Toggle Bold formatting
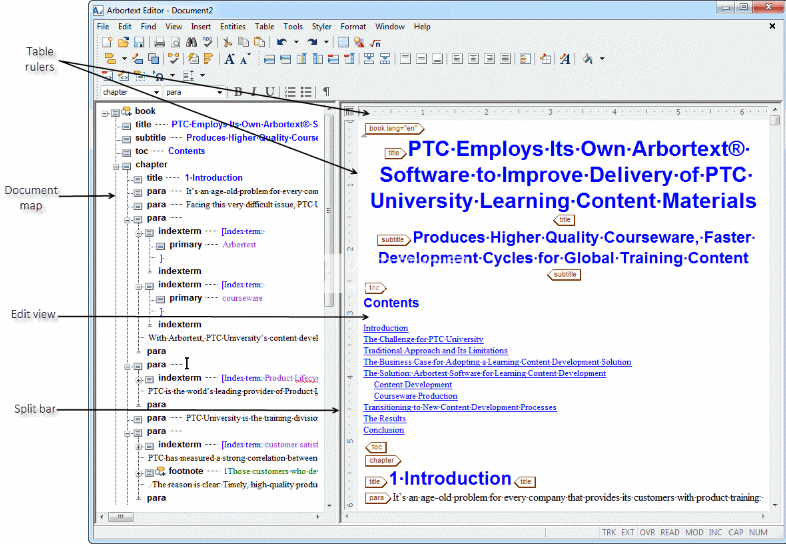 tap(238, 92)
